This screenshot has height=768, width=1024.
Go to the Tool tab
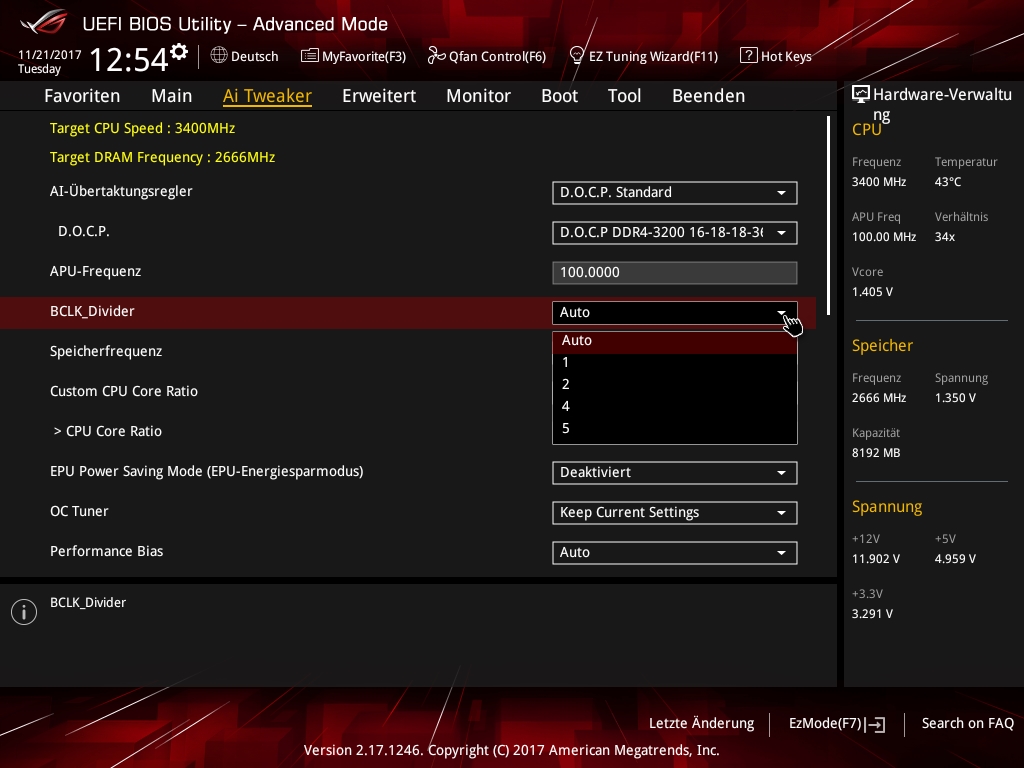[624, 96]
